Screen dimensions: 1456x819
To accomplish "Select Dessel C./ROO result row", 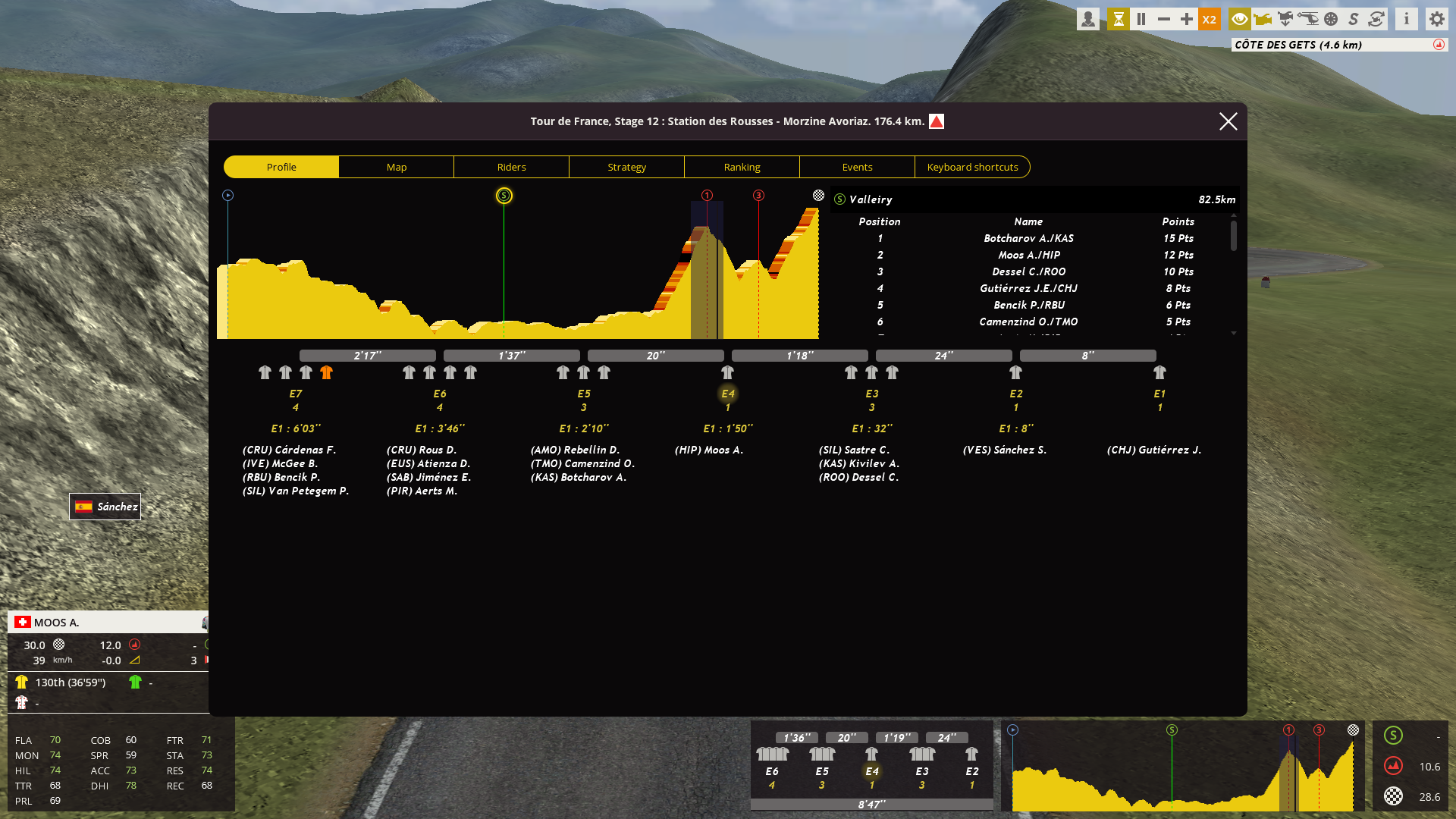I will (1028, 271).
